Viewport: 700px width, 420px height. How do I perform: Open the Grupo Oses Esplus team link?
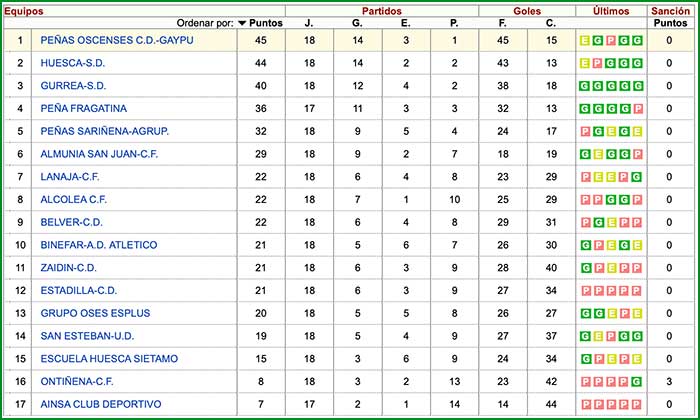(92, 313)
